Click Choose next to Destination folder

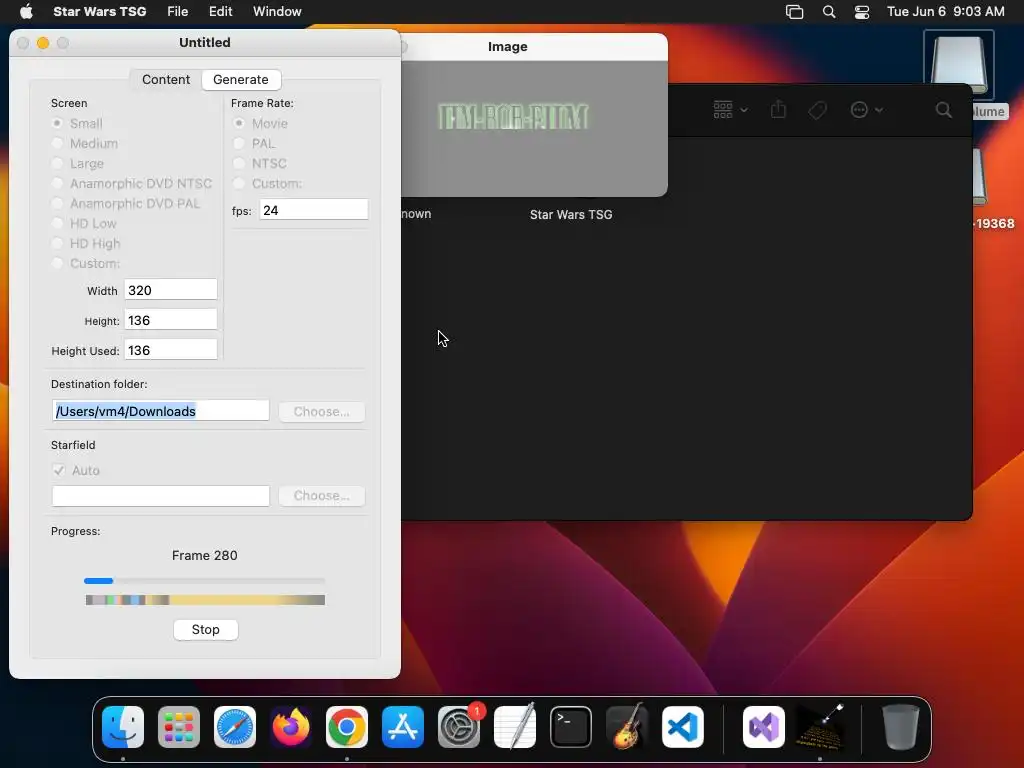321,411
